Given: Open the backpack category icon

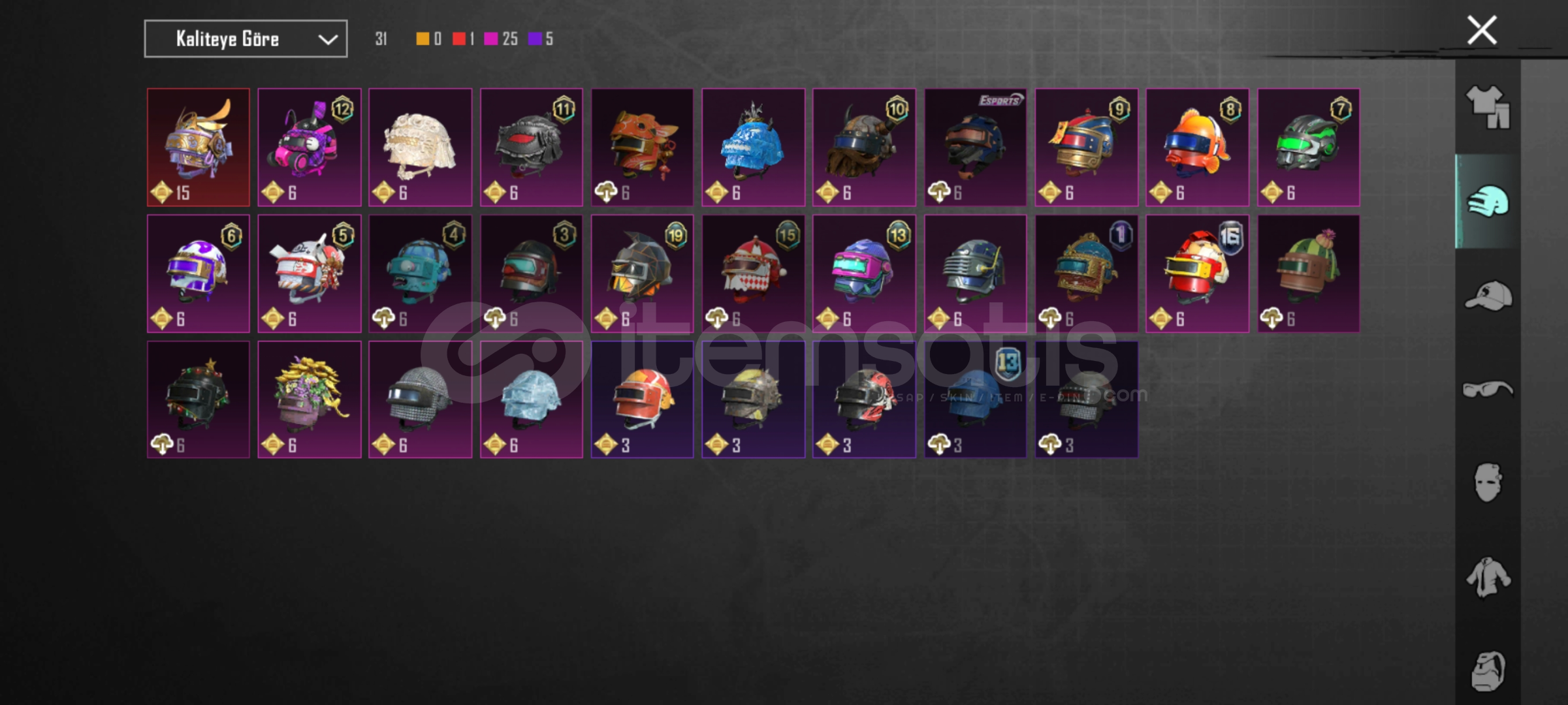Looking at the screenshot, I should [1488, 671].
